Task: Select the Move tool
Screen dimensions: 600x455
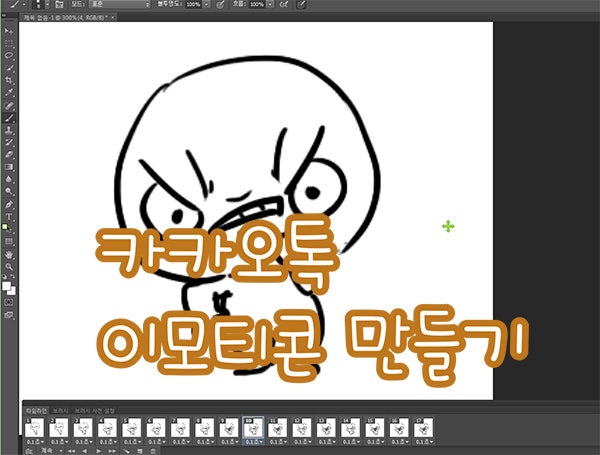Action: click(8, 31)
